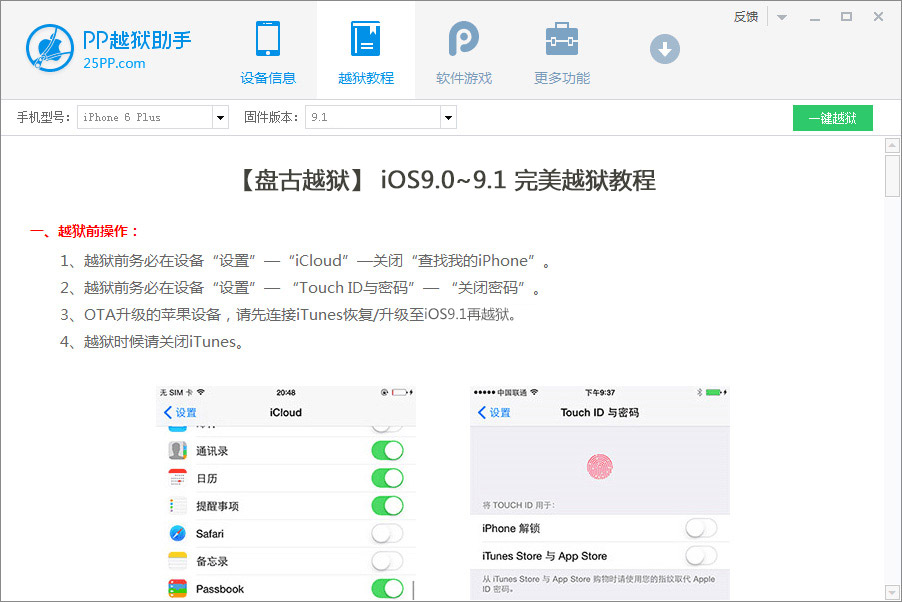The height and width of the screenshot is (602, 902).
Task: Open the 更多功能 more features panel
Action: pyautogui.click(x=560, y=50)
